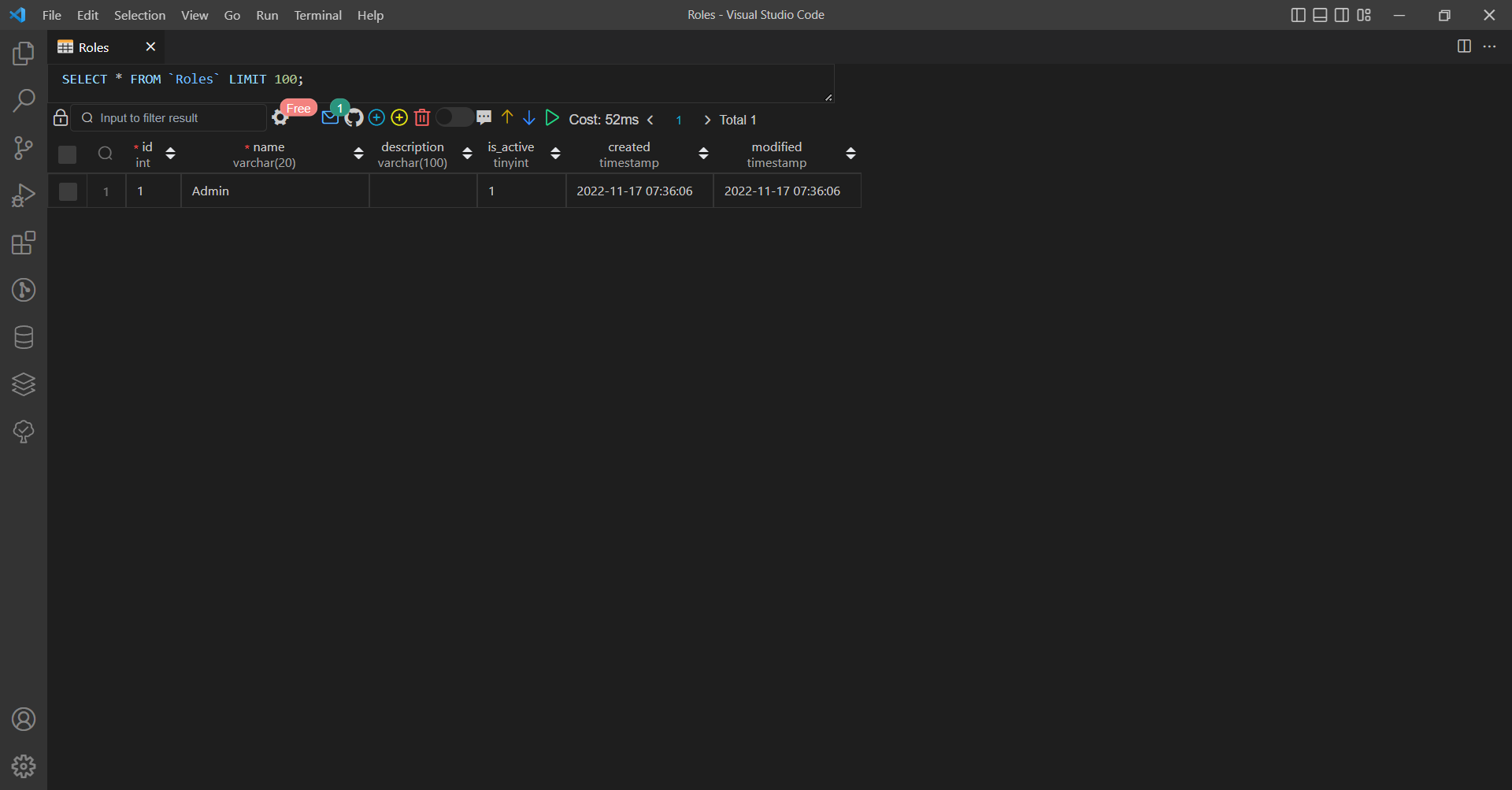
Task: Check the checkbox for the Admin row
Action: click(x=69, y=191)
